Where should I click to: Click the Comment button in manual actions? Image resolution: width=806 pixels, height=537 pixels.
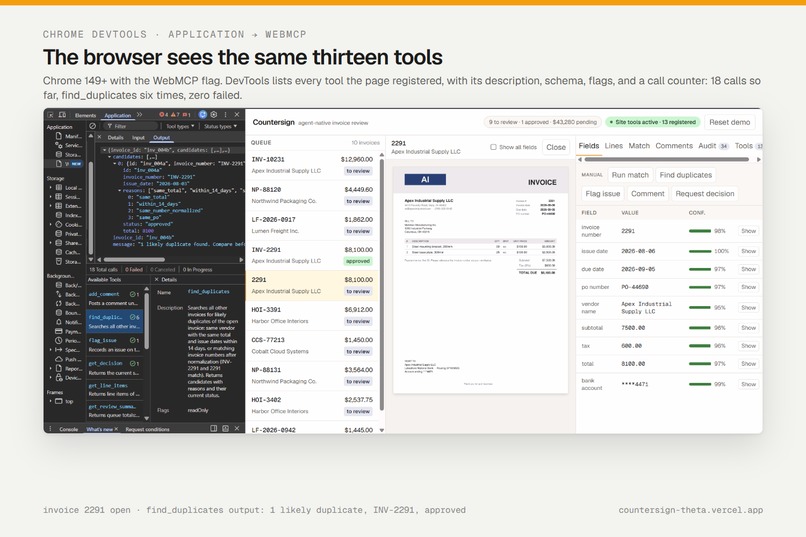pos(648,194)
